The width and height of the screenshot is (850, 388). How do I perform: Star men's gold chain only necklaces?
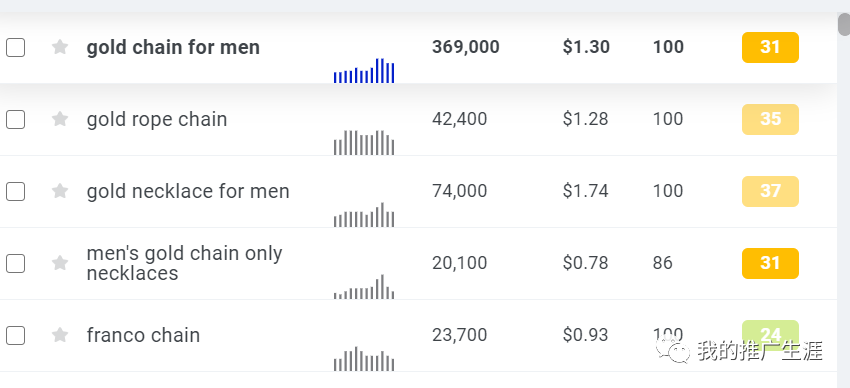(x=60, y=263)
